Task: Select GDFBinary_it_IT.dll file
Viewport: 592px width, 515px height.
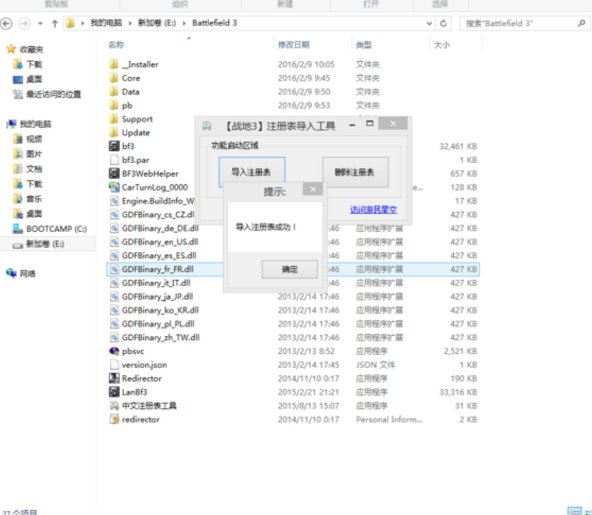Action: 156,283
